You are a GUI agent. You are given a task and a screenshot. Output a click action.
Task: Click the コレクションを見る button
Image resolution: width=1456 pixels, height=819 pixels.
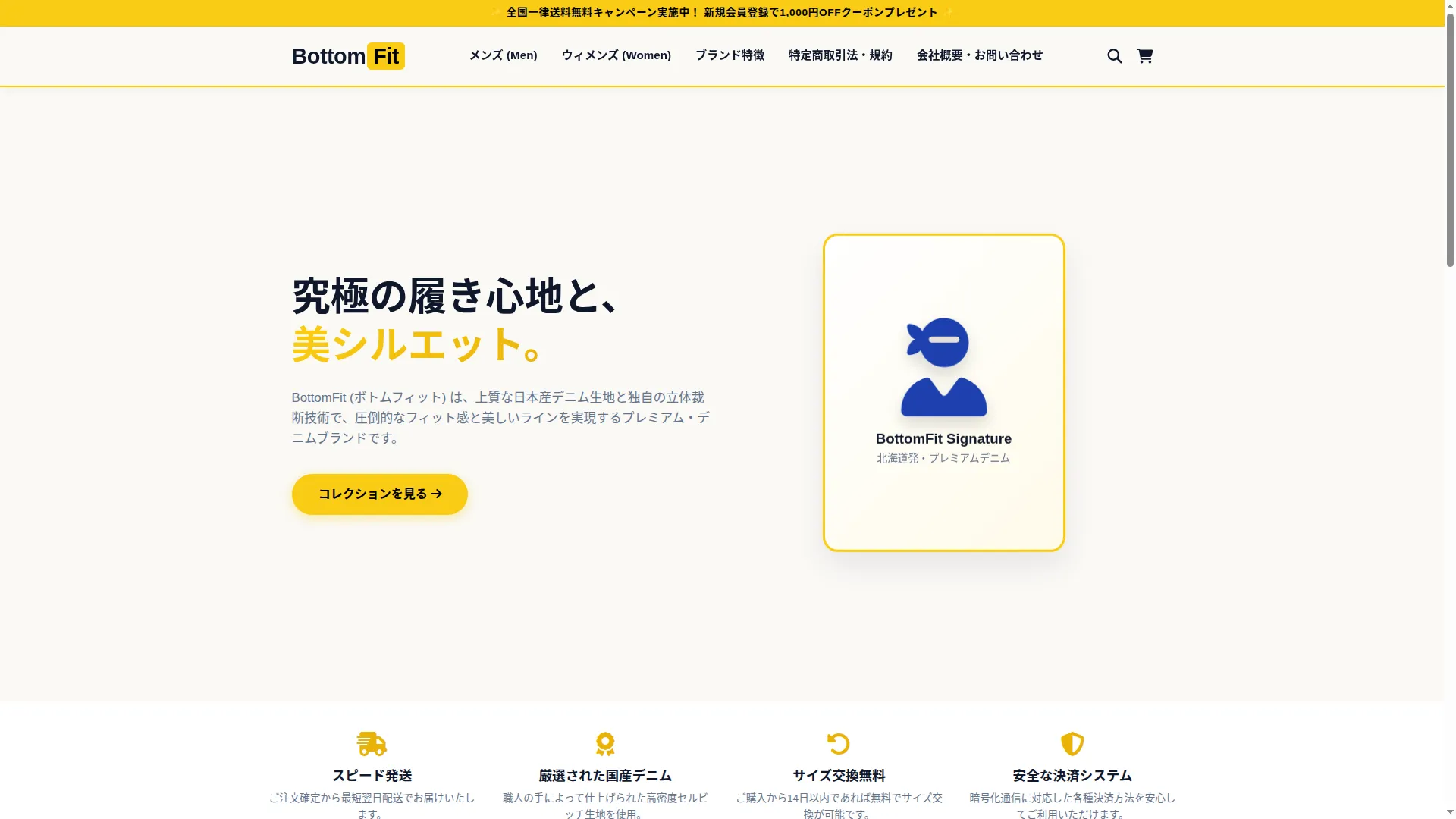[380, 494]
